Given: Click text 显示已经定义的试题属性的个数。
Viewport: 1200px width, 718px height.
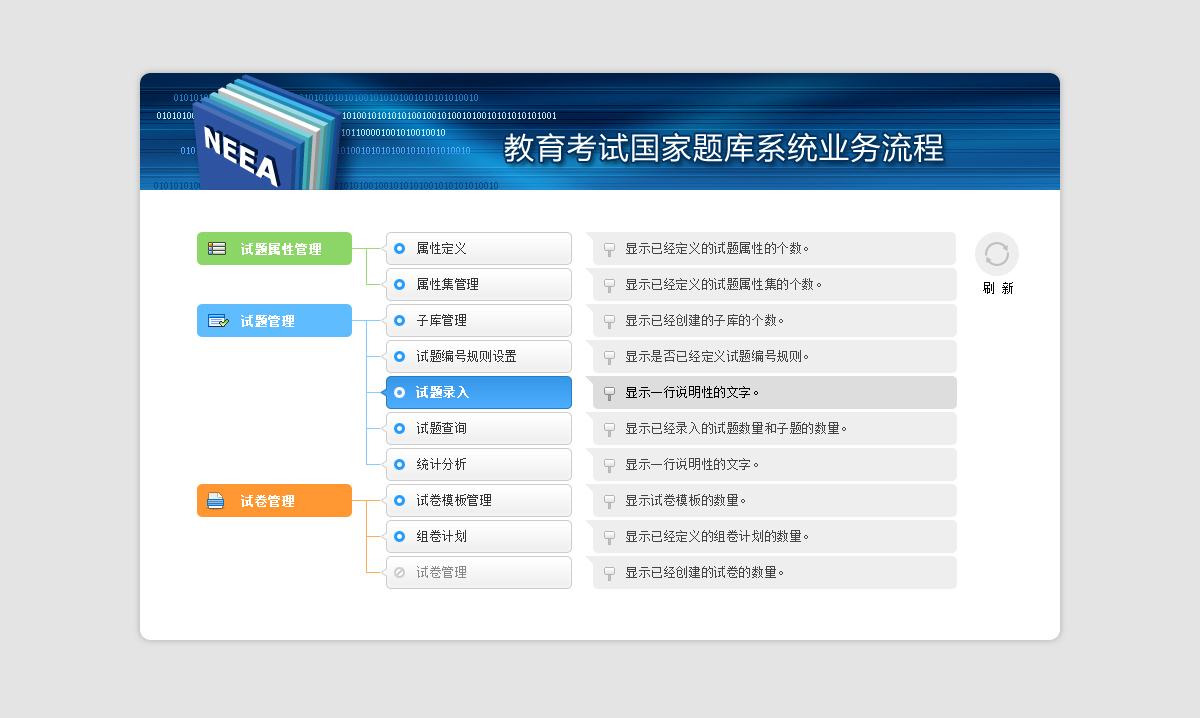Looking at the screenshot, I should point(718,249).
